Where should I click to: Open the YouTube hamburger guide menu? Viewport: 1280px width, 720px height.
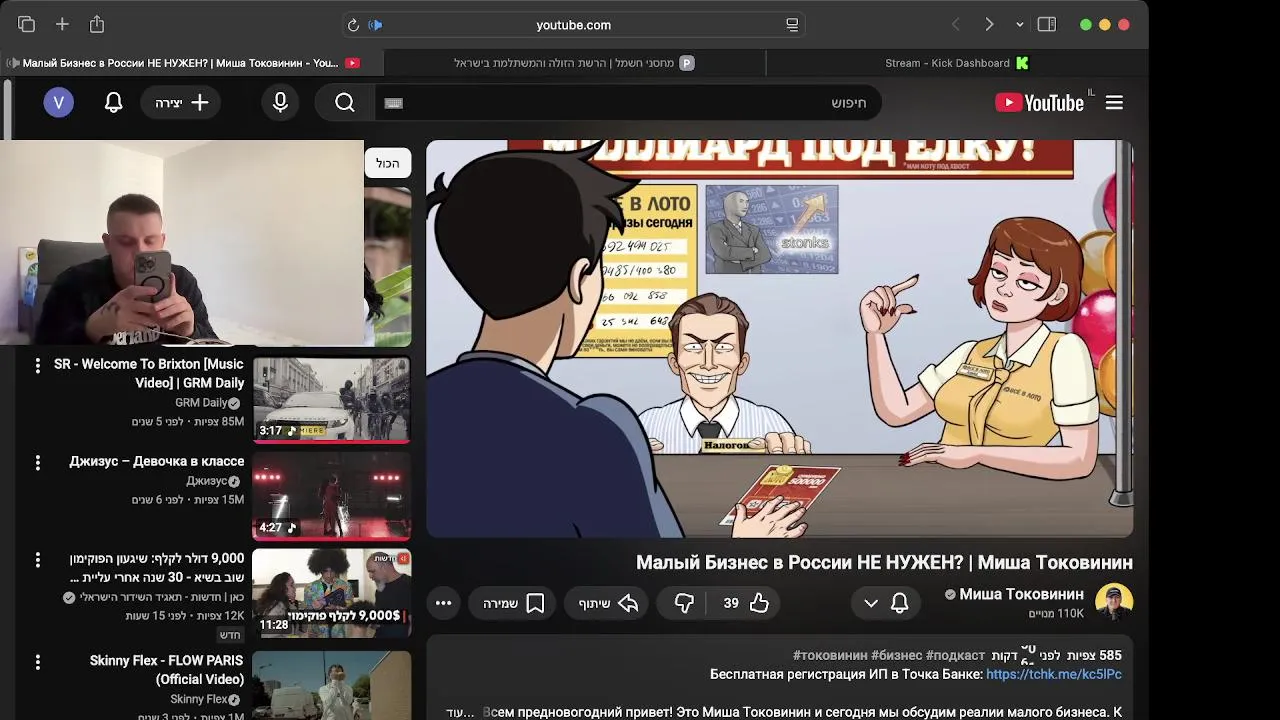[x=1114, y=103]
